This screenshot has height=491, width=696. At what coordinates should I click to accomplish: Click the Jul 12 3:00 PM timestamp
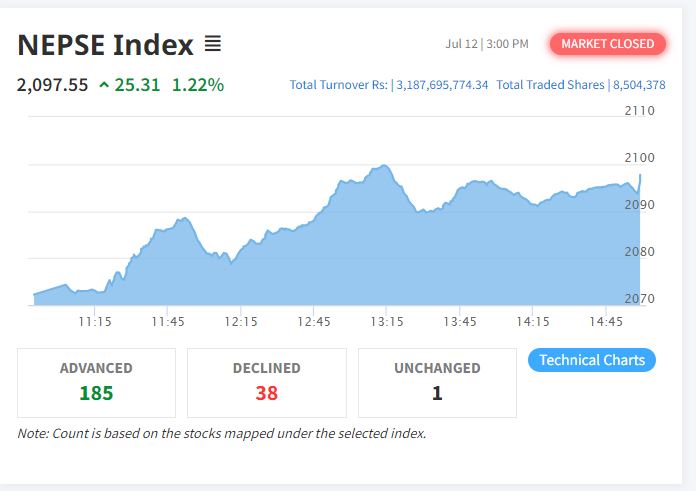(x=487, y=44)
